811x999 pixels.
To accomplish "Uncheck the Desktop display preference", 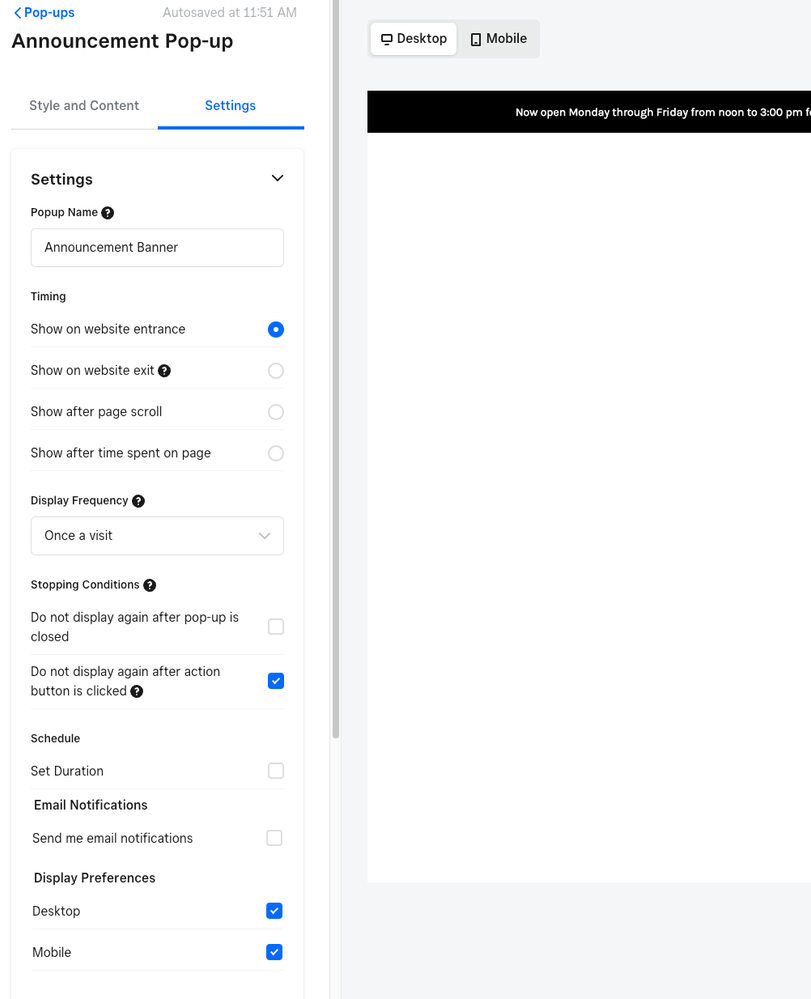I will point(275,911).
